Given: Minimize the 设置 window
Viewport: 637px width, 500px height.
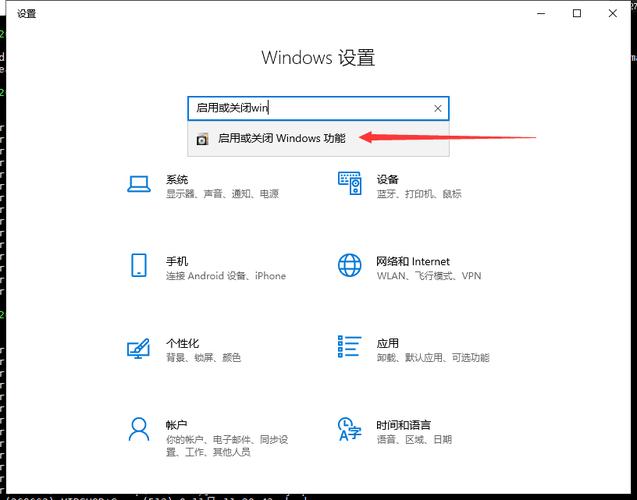Looking at the screenshot, I should (x=541, y=13).
